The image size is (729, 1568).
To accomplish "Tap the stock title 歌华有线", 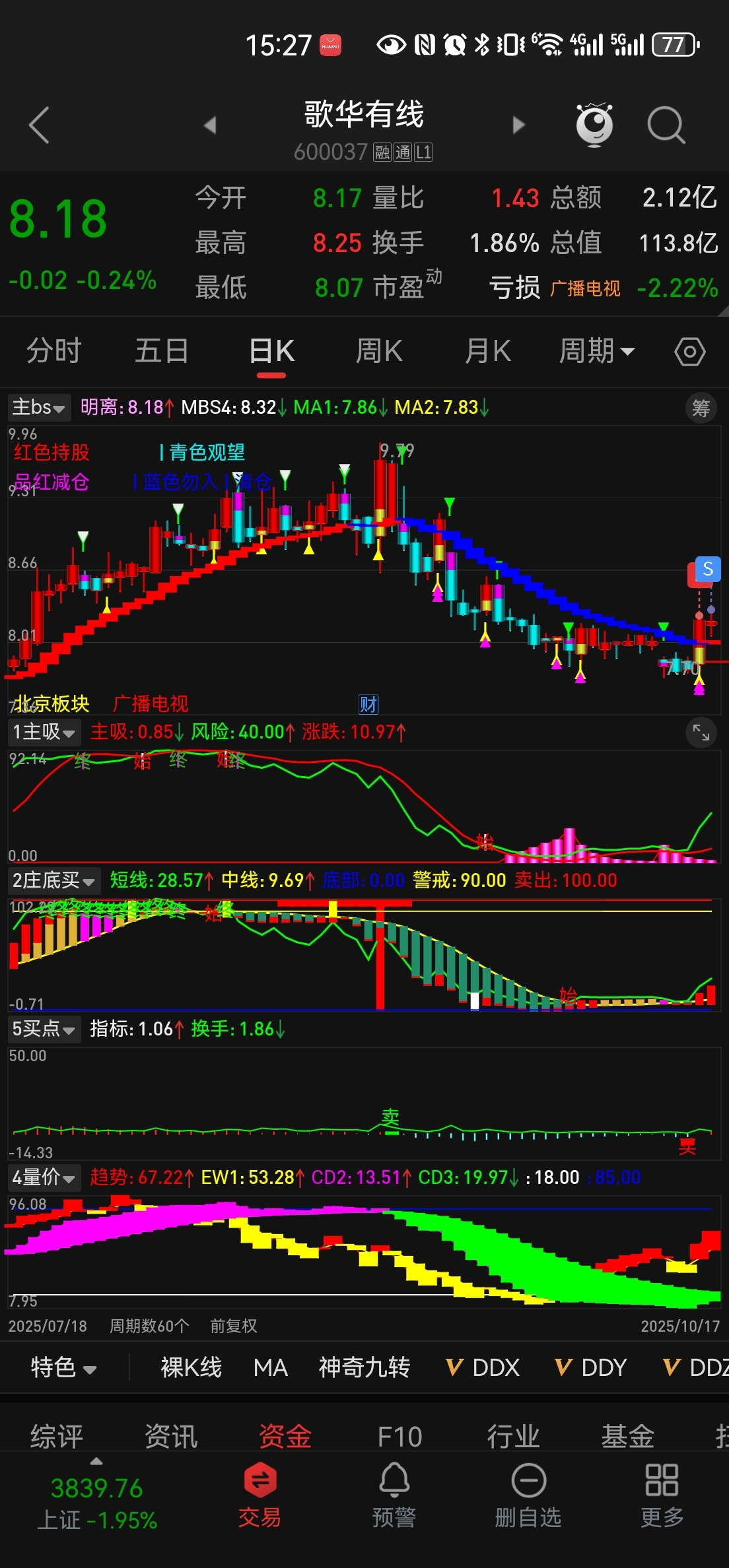I will pyautogui.click(x=364, y=114).
